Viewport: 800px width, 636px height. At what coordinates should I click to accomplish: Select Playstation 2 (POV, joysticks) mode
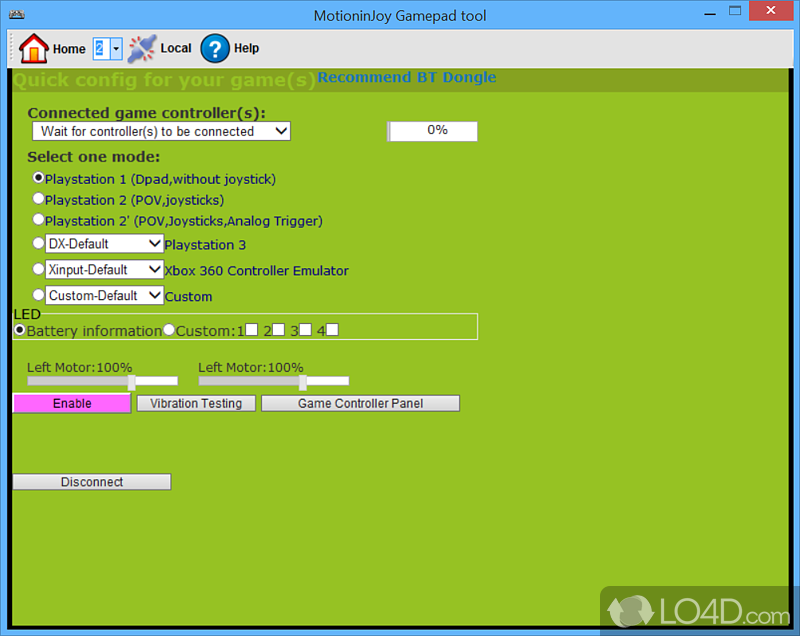point(38,198)
